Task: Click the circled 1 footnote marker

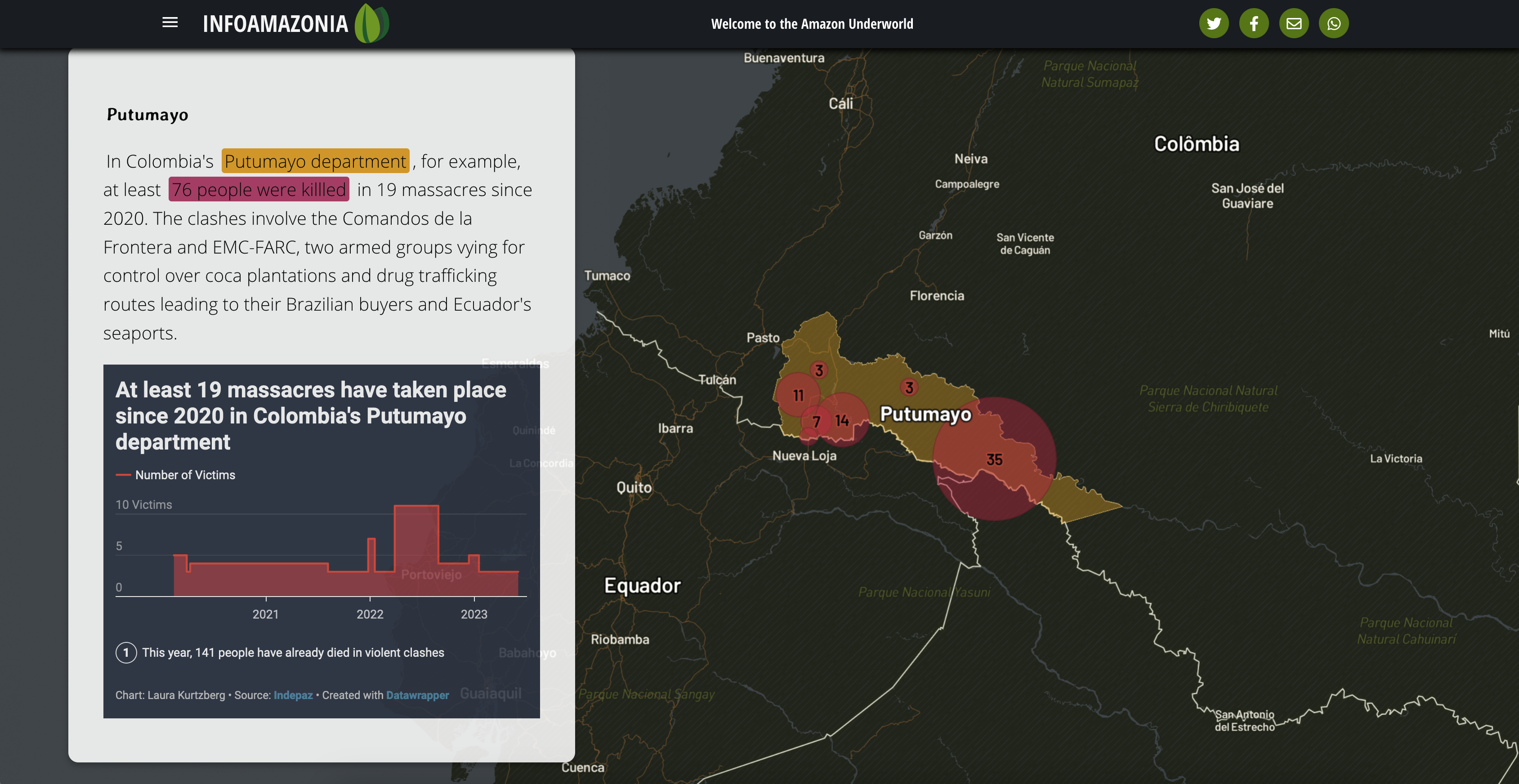Action: point(126,653)
